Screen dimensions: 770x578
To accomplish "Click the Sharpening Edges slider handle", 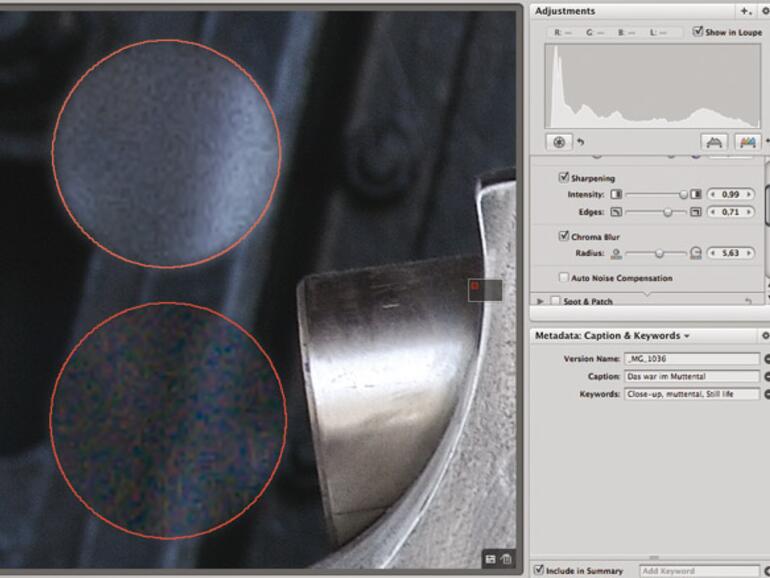I will coord(667,213).
